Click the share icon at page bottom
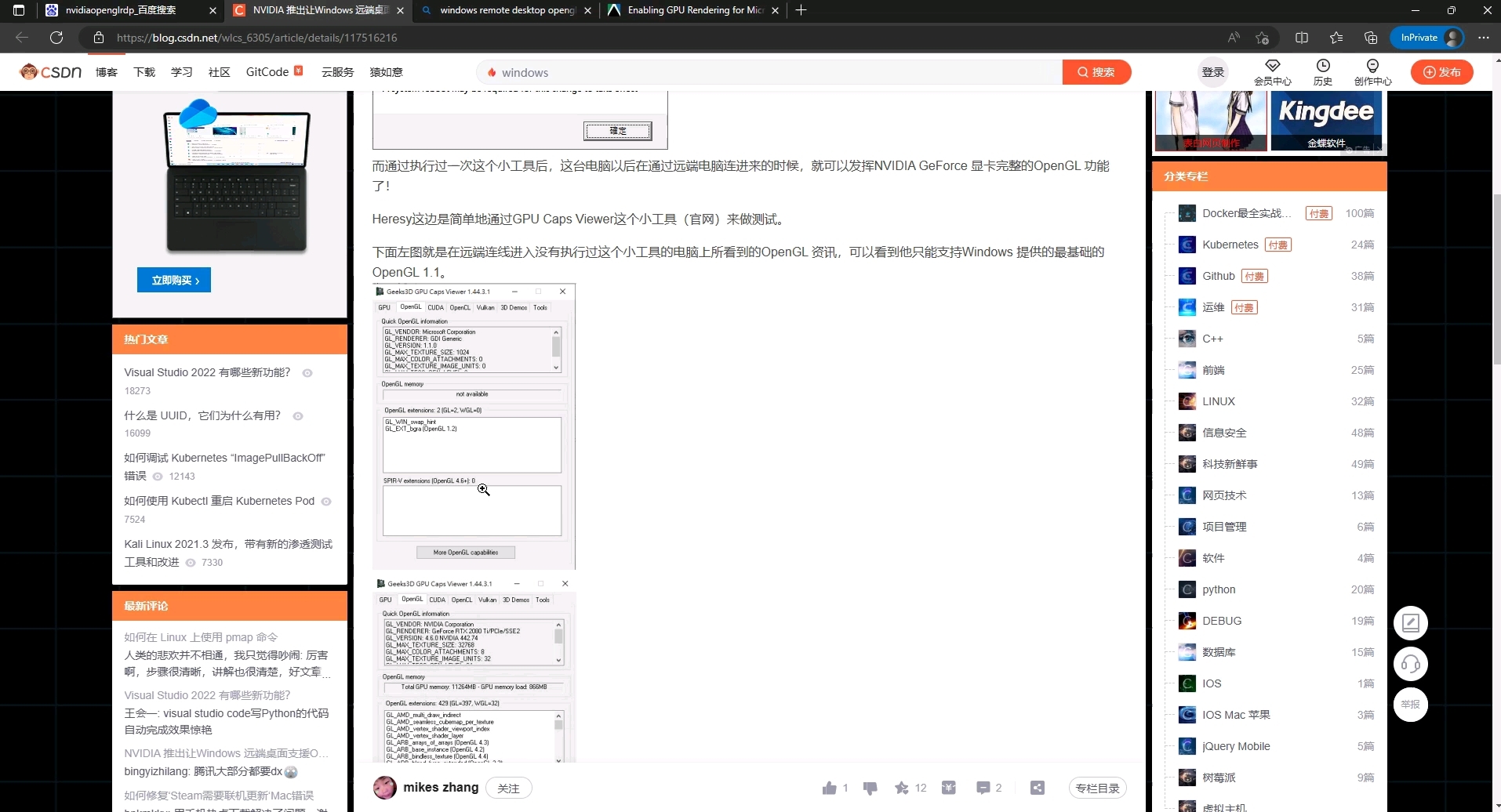Image resolution: width=1501 pixels, height=812 pixels. pyautogui.click(x=1037, y=788)
